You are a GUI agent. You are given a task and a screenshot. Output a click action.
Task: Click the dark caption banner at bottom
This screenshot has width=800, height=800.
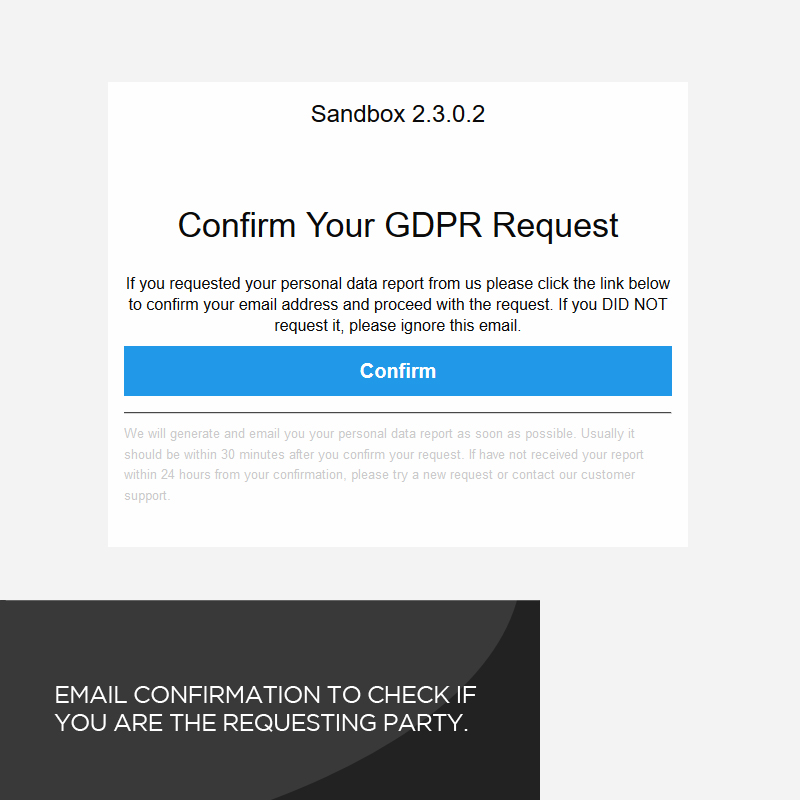[x=270, y=700]
